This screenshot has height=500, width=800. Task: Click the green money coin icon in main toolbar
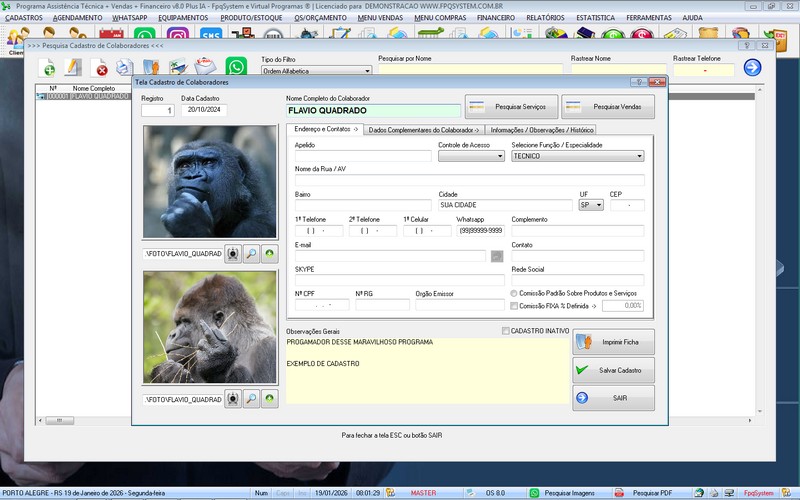pyautogui.click(x=613, y=35)
